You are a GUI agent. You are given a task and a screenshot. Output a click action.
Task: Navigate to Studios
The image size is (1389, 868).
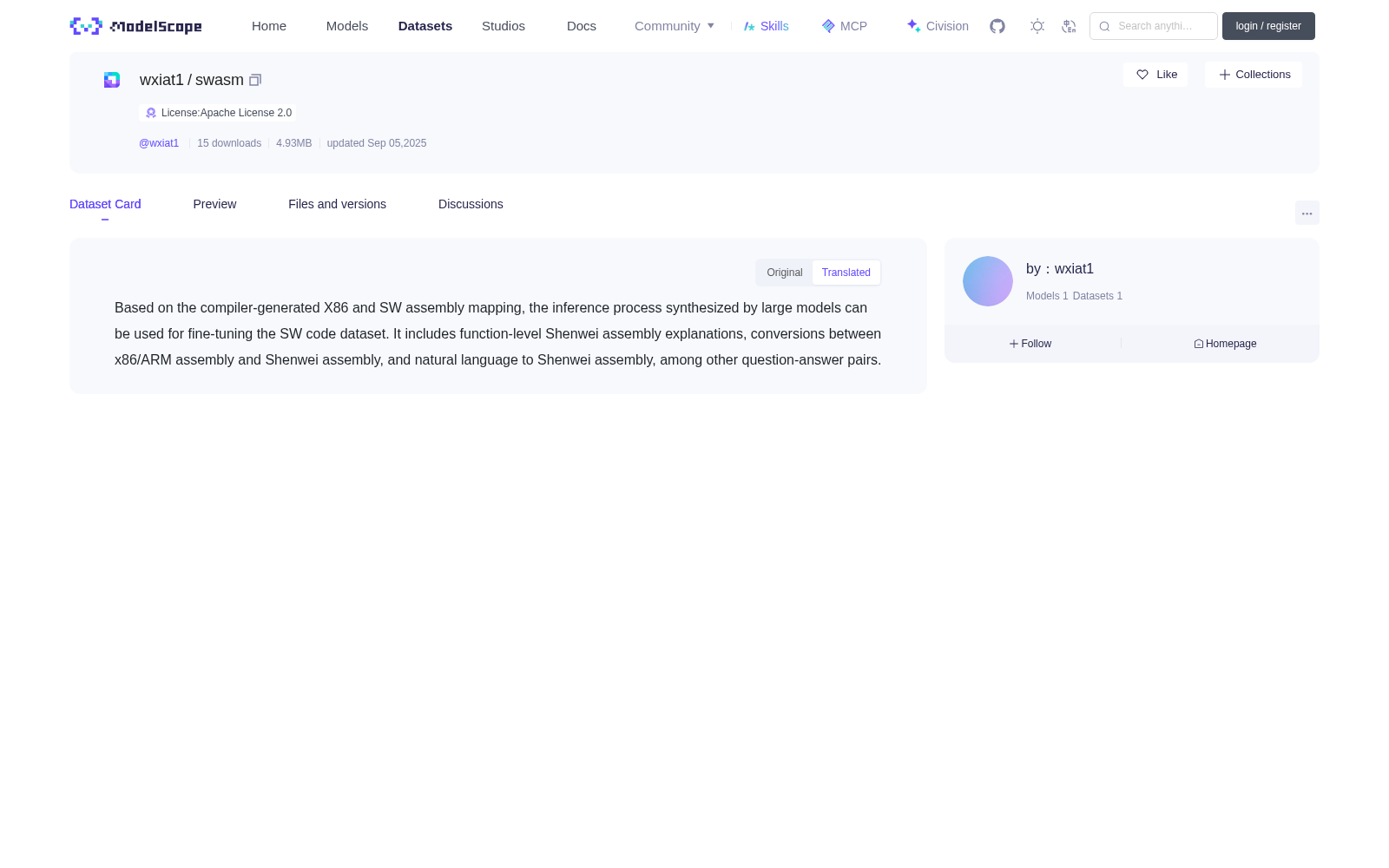coord(504,26)
